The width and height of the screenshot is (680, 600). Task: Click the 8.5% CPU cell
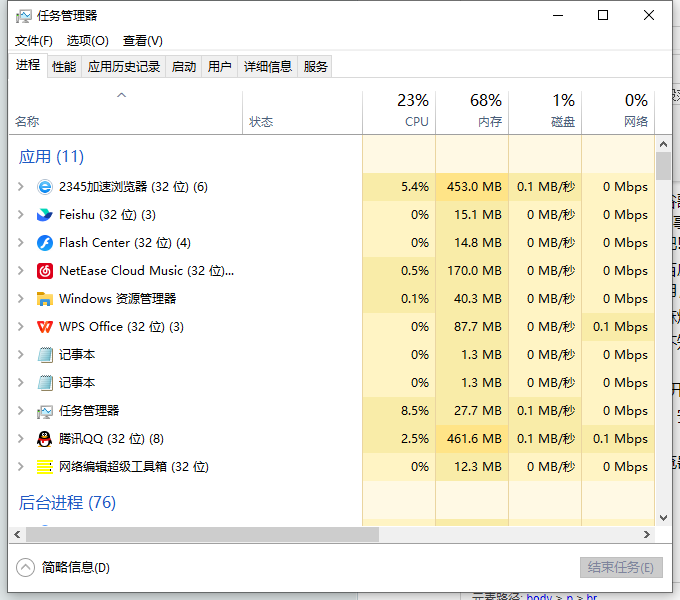399,411
